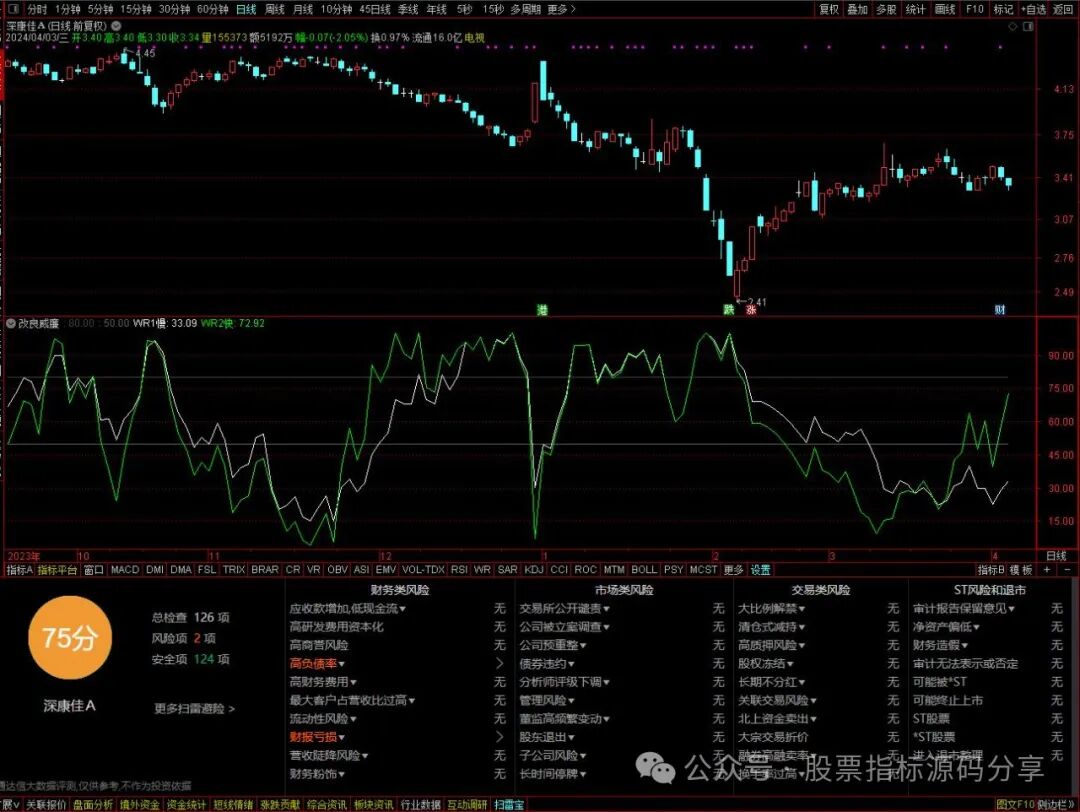This screenshot has height=812, width=1080.
Task: Click the green 跌 marker under the candles
Action: [729, 310]
